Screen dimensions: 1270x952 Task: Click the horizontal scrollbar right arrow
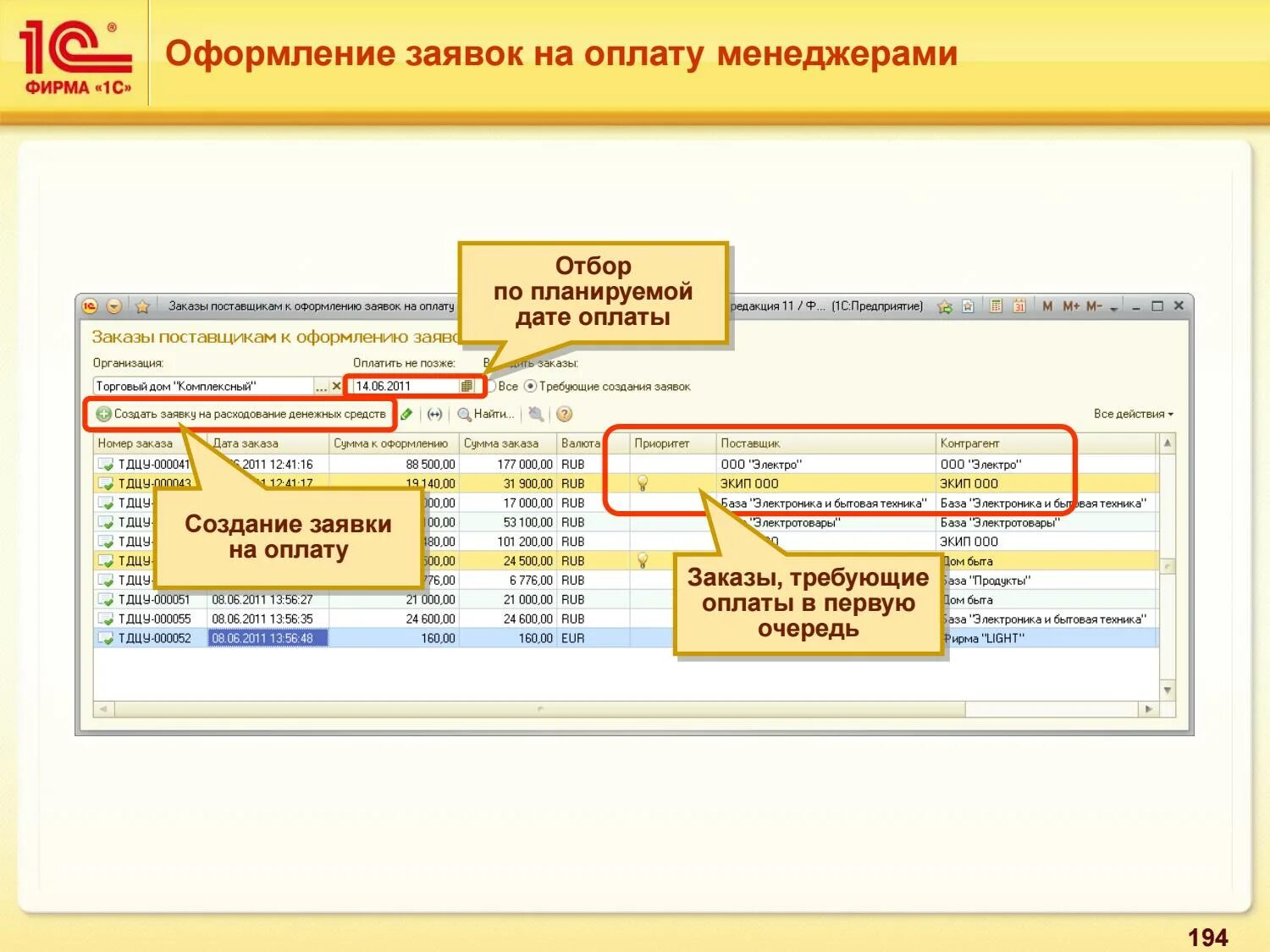click(x=1148, y=708)
